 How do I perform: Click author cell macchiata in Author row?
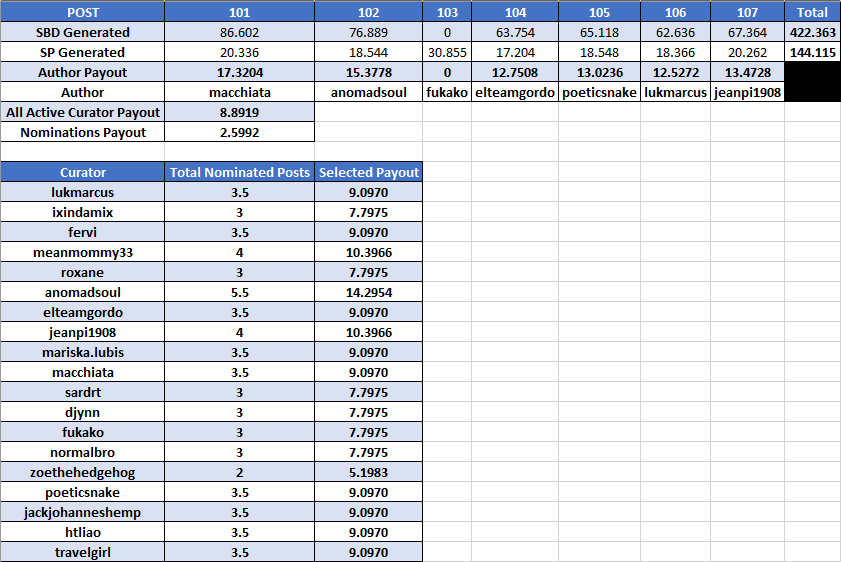tap(239, 92)
